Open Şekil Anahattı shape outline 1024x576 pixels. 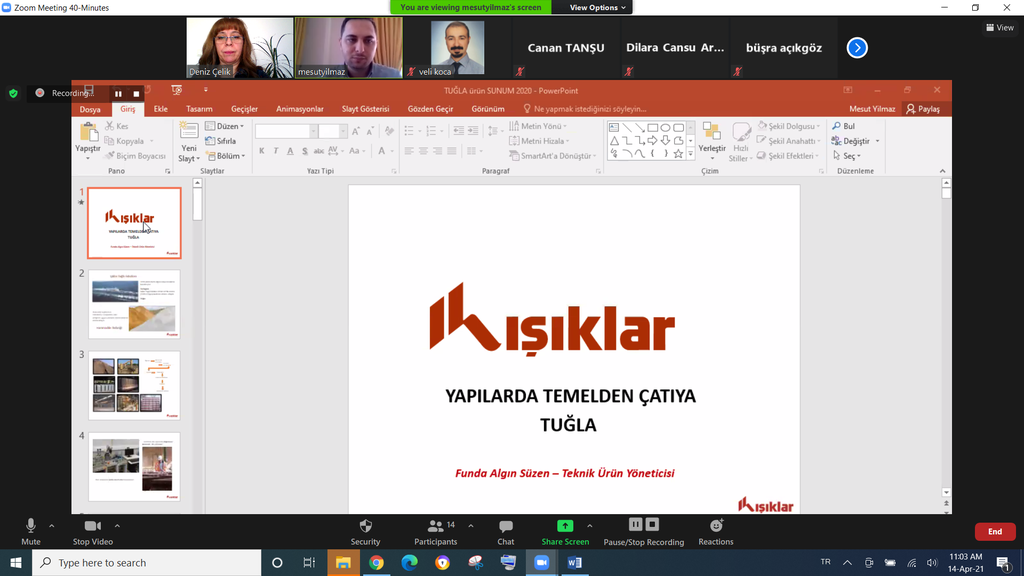[789, 141]
